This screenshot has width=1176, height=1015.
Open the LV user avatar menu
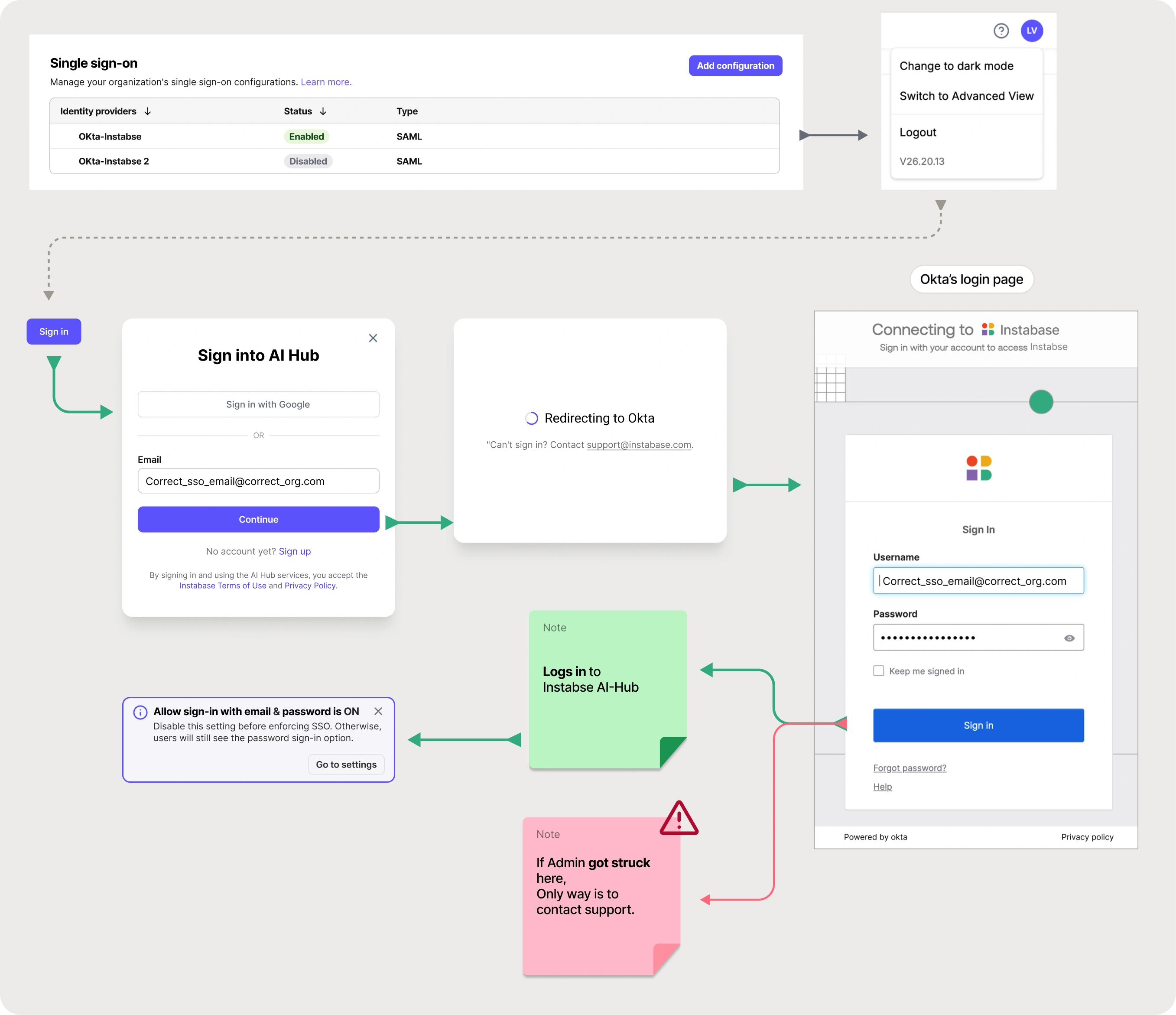pos(1032,31)
